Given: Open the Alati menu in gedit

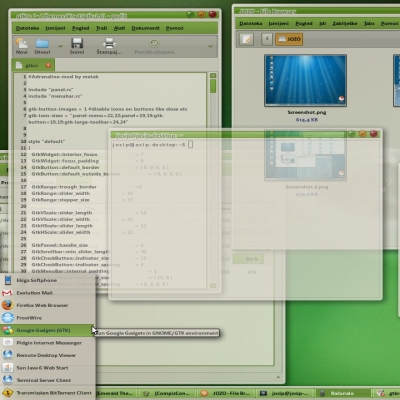Looking at the screenshot, I should (119, 28).
